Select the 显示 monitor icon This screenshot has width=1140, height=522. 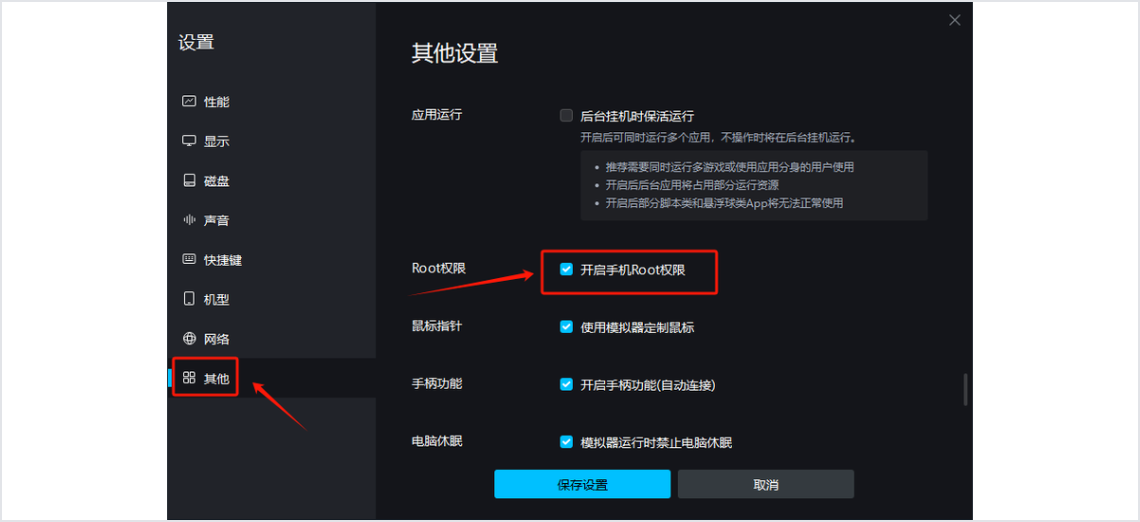pos(189,141)
